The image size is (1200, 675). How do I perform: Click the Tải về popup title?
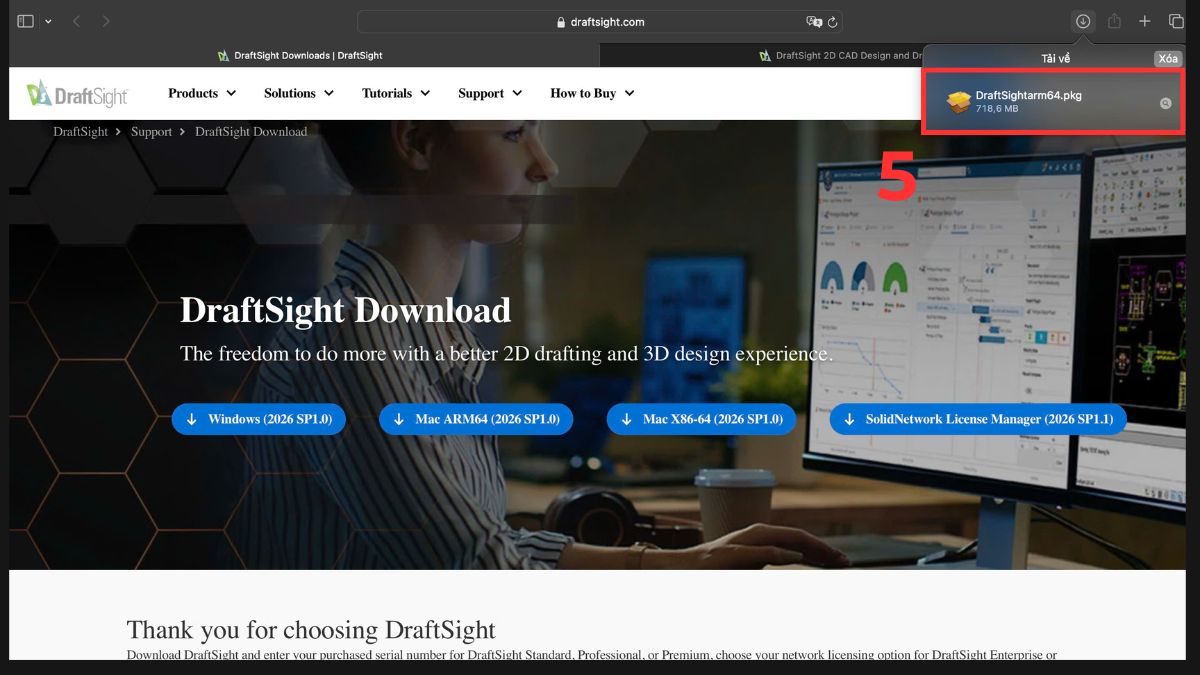click(1055, 59)
